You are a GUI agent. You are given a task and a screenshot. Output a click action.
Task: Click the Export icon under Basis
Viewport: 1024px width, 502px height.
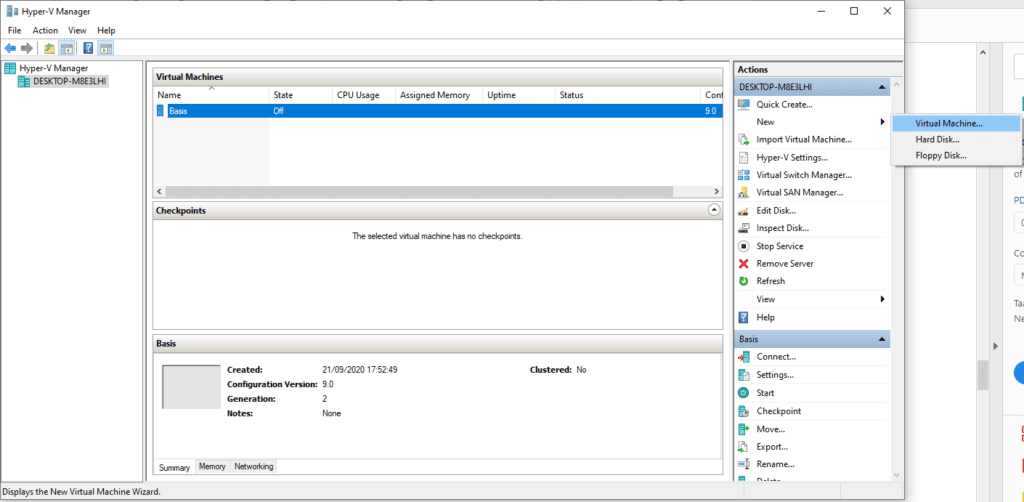point(743,447)
